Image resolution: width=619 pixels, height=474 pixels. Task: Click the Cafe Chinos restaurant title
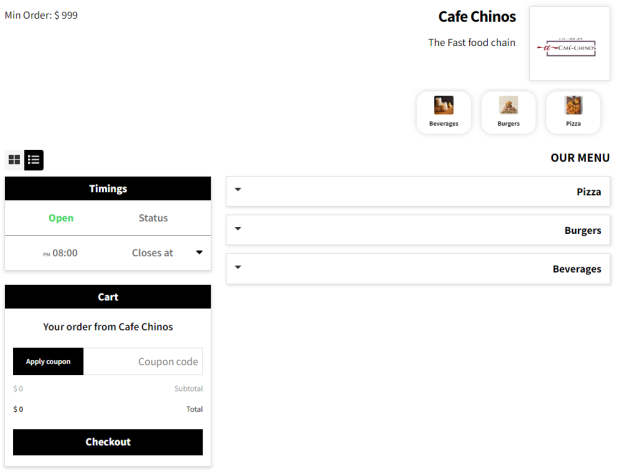click(x=477, y=17)
